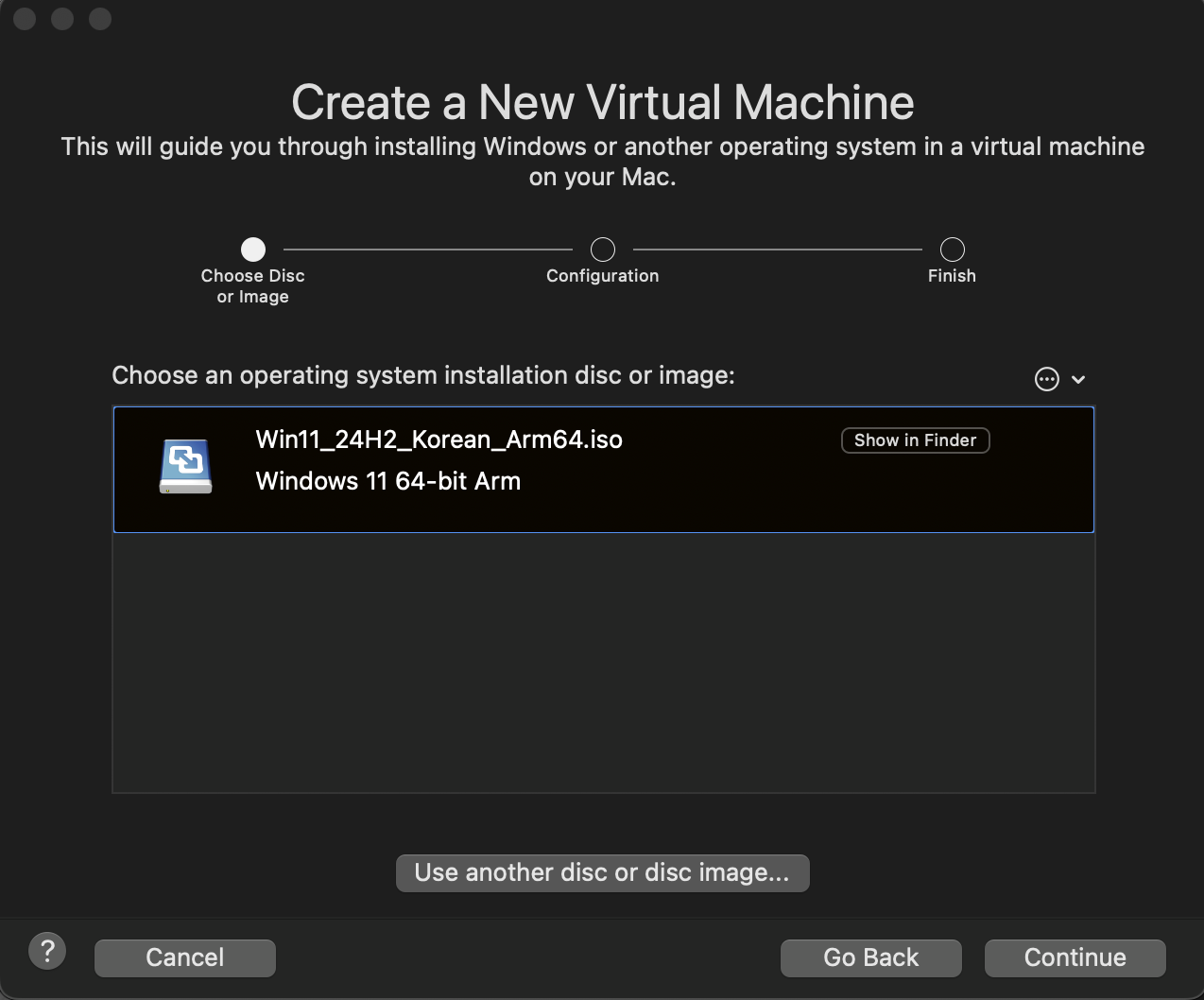1204x1000 pixels.
Task: Click the Choose Disc or Image step circle
Action: pyautogui.click(x=253, y=250)
